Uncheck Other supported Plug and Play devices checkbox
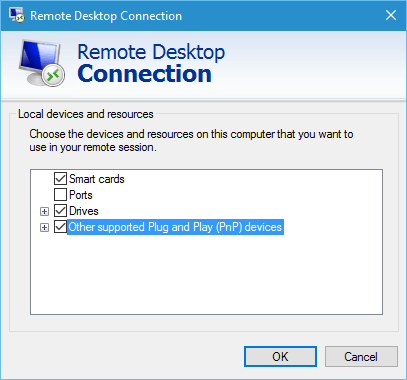 tap(60, 227)
